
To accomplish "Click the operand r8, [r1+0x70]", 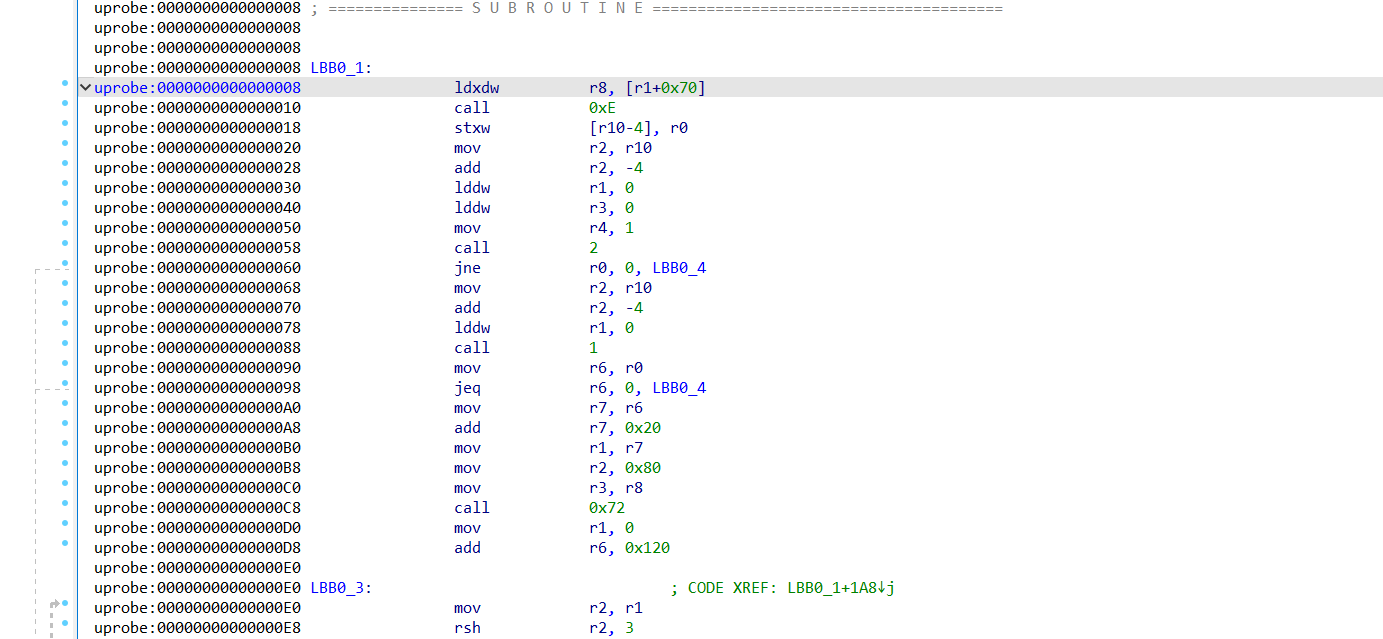I will pyautogui.click(x=647, y=88).
